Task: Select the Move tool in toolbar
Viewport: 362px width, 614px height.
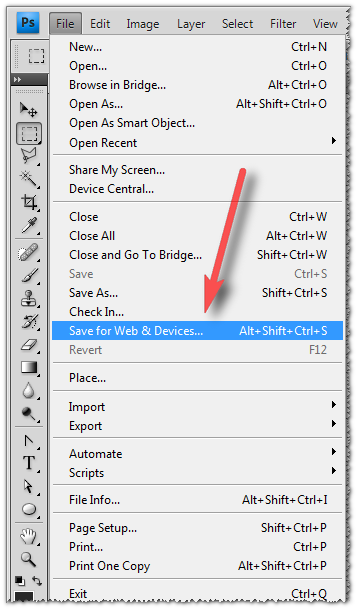Action: pos(29,110)
